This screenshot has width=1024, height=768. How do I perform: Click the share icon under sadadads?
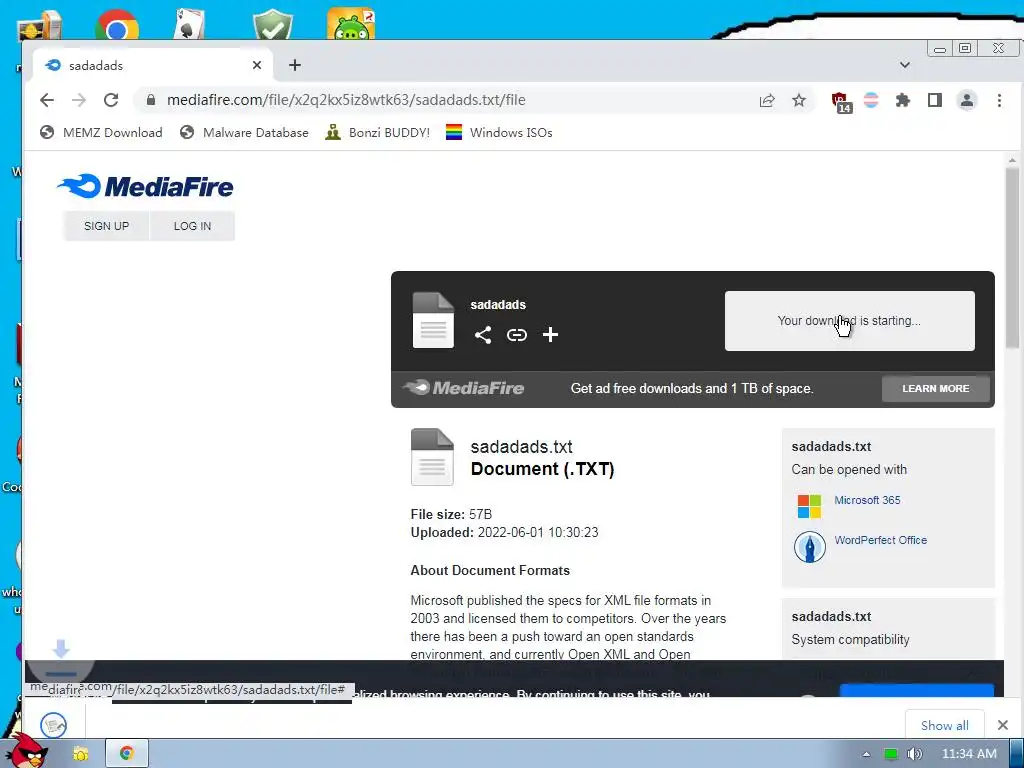coord(483,335)
